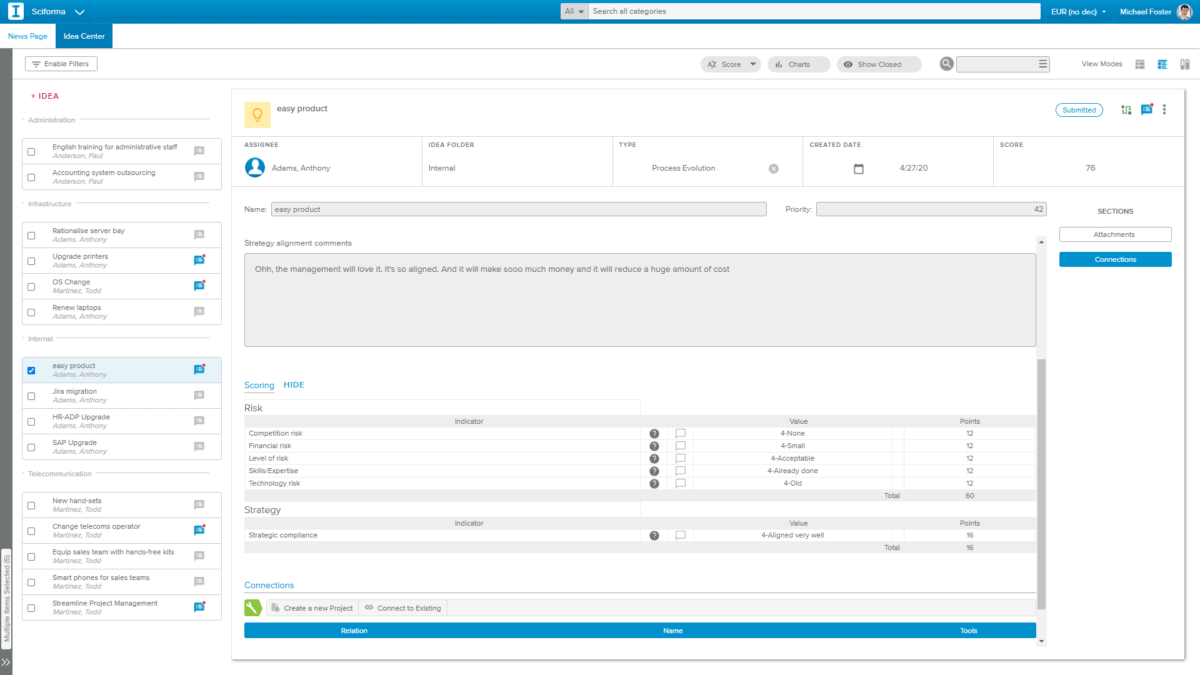Viewport: 1200px width, 675px height.
Task: Open comments for Jira migration idea
Action: (199, 395)
